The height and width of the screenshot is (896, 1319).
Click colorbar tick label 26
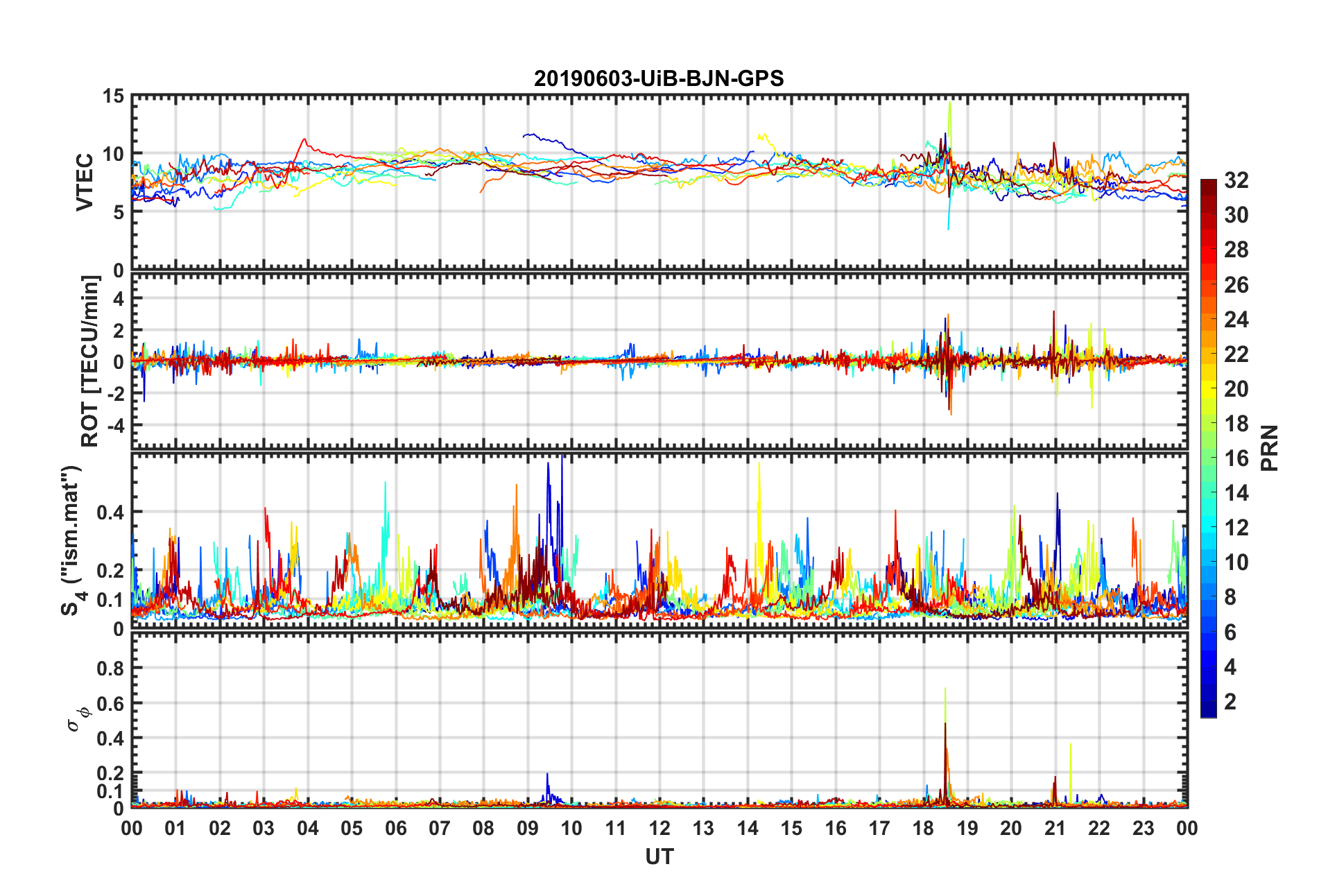point(1236,285)
